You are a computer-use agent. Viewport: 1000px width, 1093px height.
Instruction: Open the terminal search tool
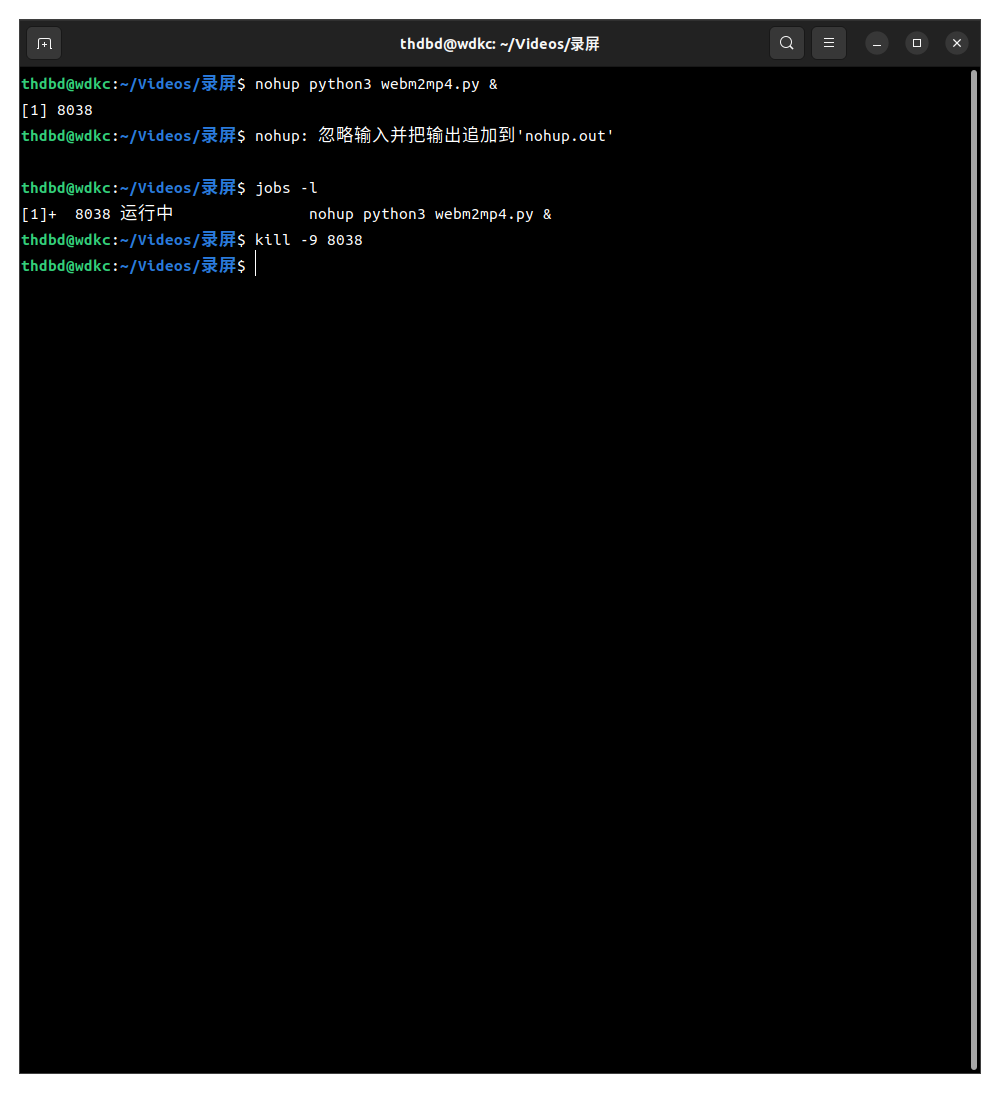click(787, 43)
